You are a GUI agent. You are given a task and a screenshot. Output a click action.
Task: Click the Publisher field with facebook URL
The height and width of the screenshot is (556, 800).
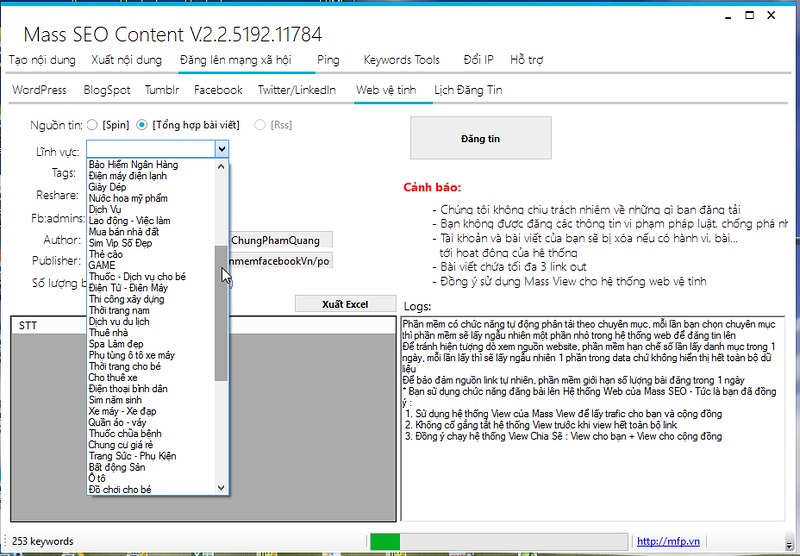click(281, 261)
